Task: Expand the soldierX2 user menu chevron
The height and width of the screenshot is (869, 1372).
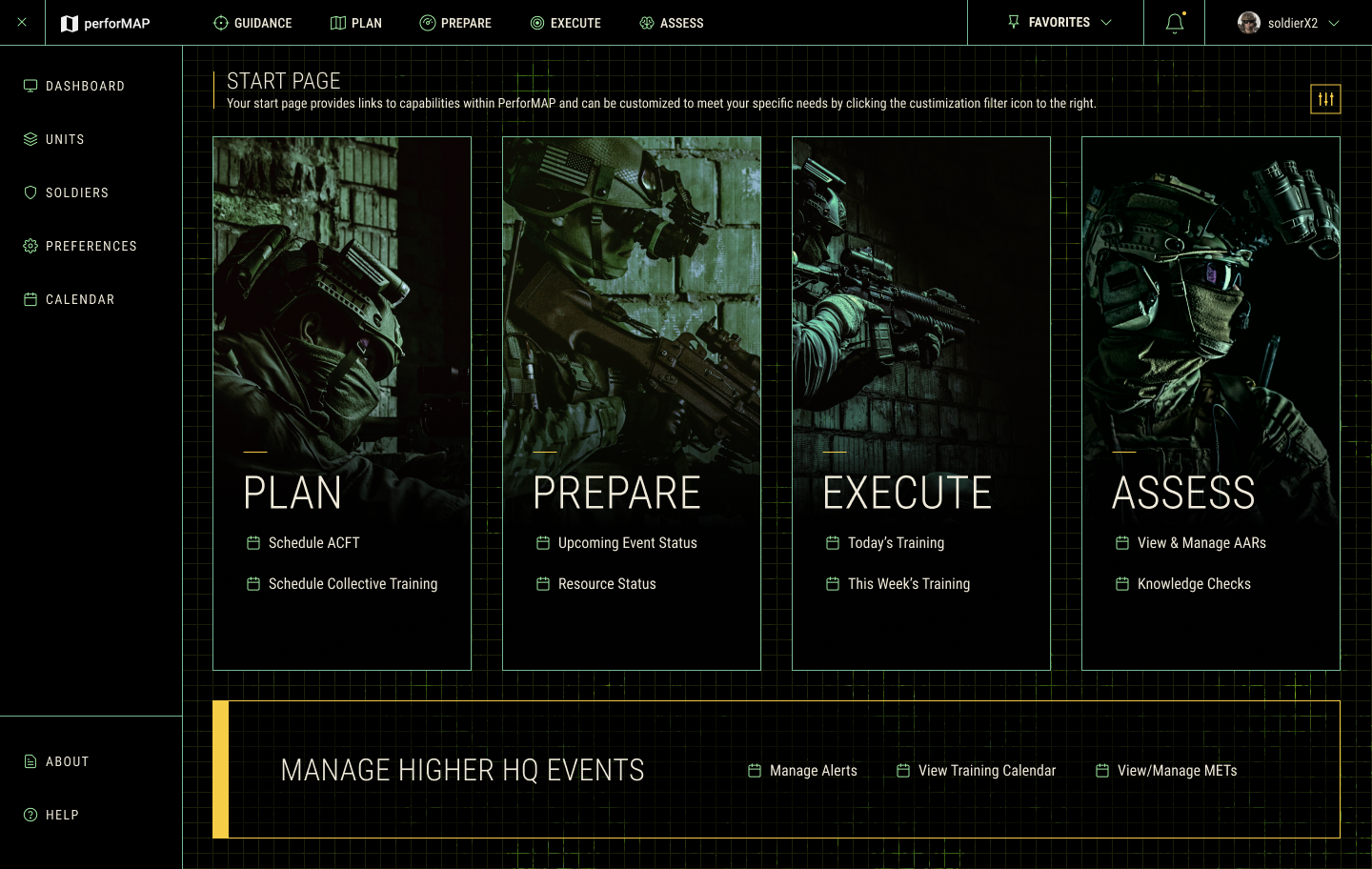Action: pos(1334,24)
